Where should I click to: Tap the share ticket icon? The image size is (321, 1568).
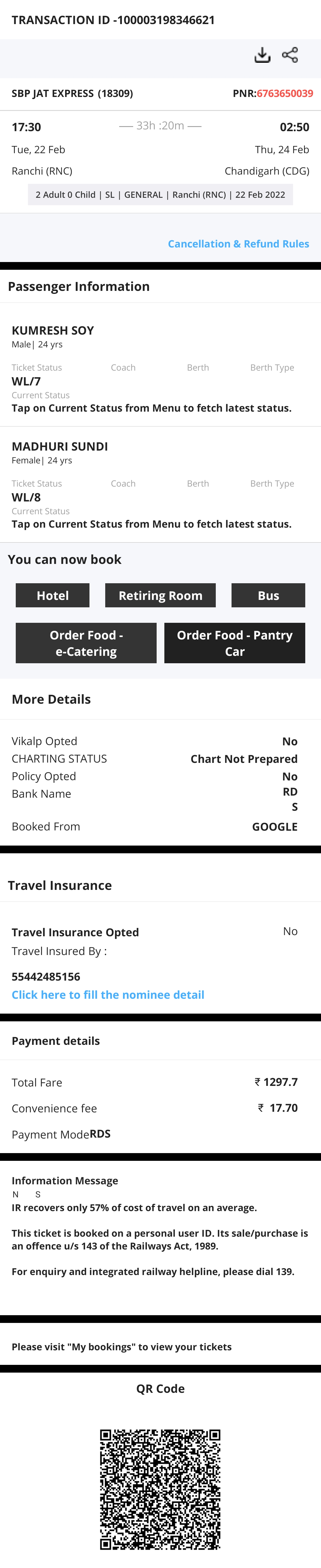click(x=290, y=55)
